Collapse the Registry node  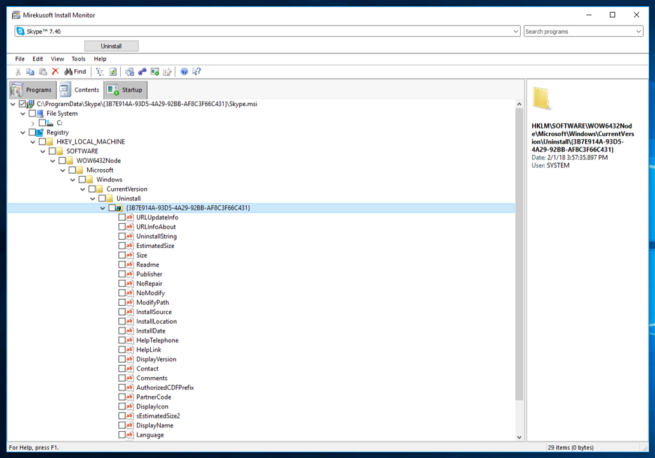click(23, 132)
